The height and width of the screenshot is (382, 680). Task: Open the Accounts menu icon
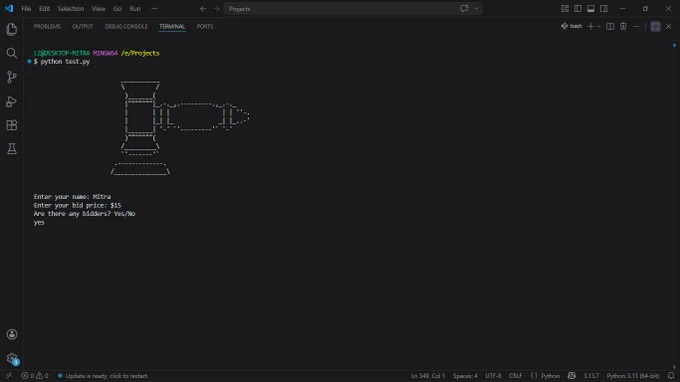click(x=12, y=334)
